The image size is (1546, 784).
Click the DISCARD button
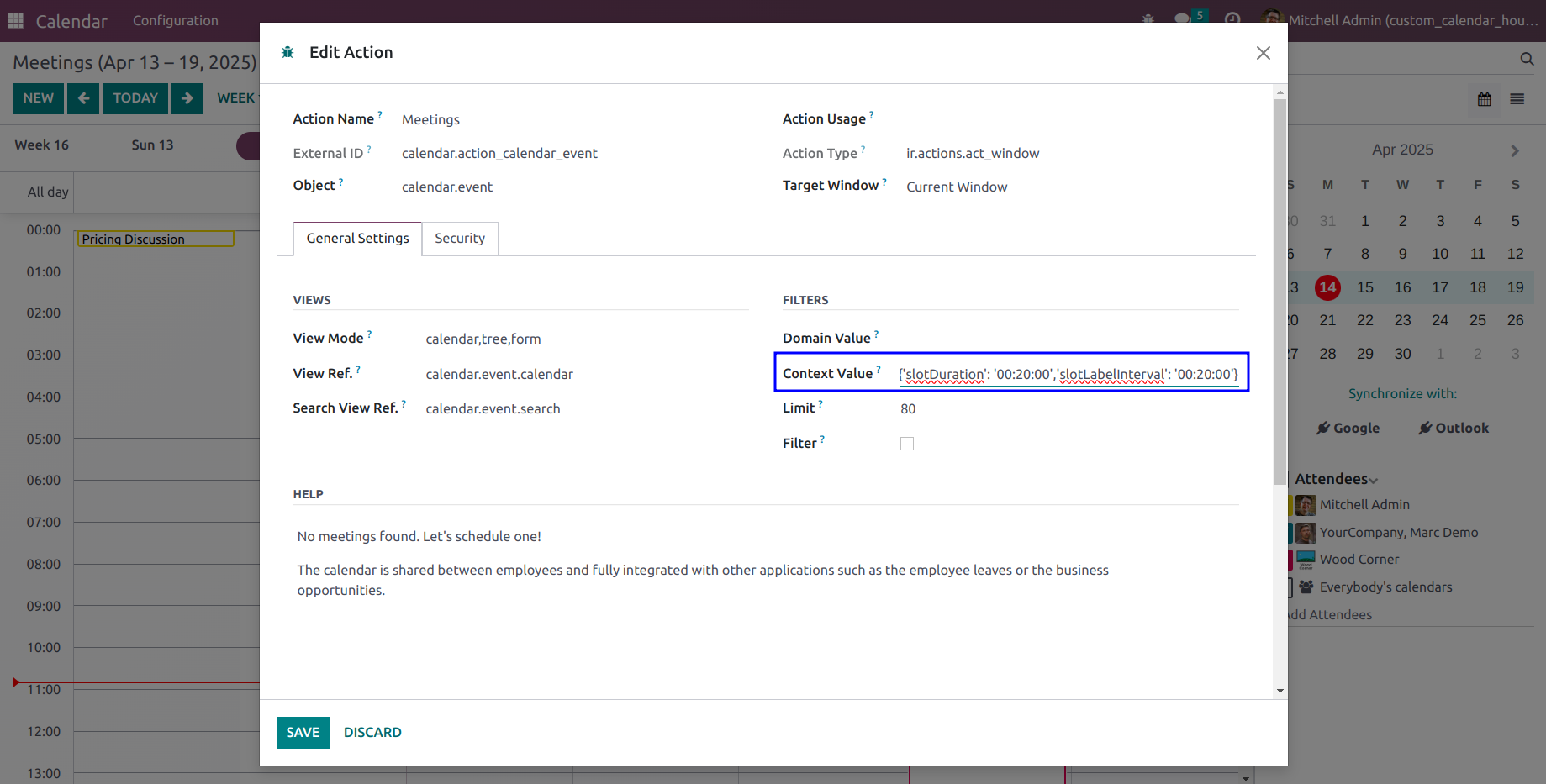372,733
